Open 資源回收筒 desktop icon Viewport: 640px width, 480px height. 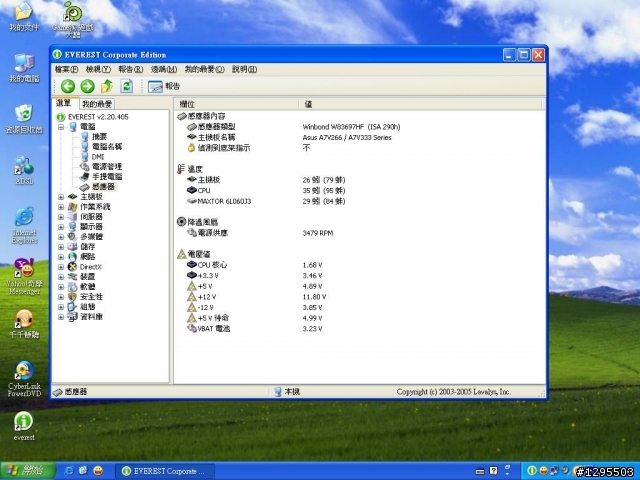(24, 119)
